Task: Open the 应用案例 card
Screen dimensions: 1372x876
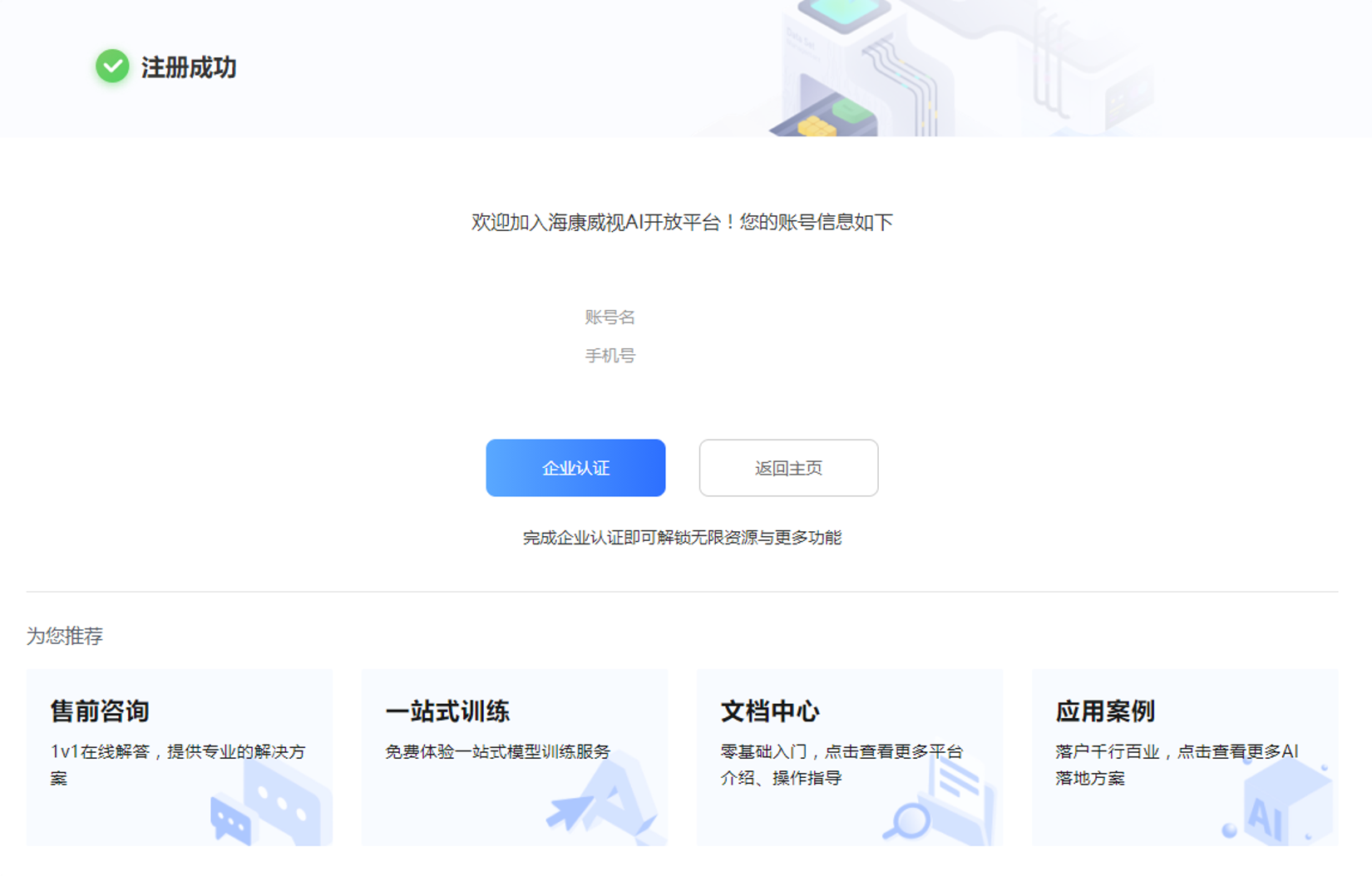Action: click(x=1185, y=757)
